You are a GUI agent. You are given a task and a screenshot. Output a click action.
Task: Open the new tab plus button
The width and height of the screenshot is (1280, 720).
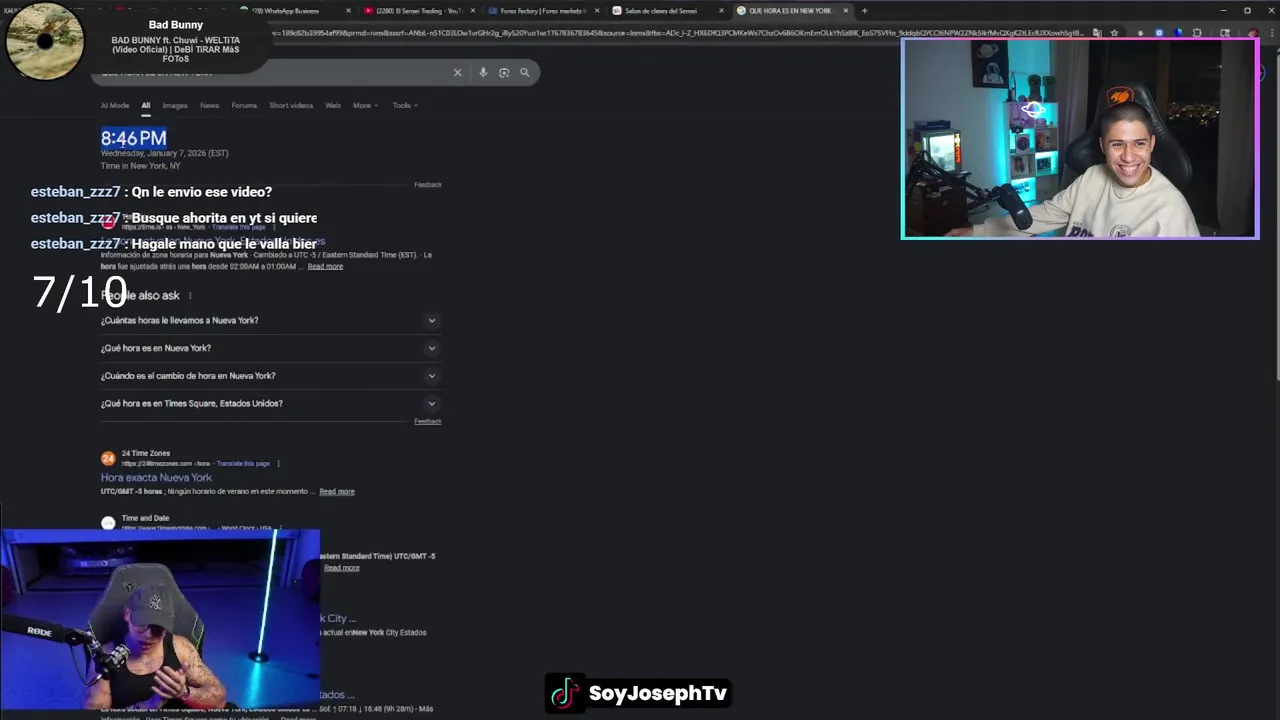(x=865, y=11)
